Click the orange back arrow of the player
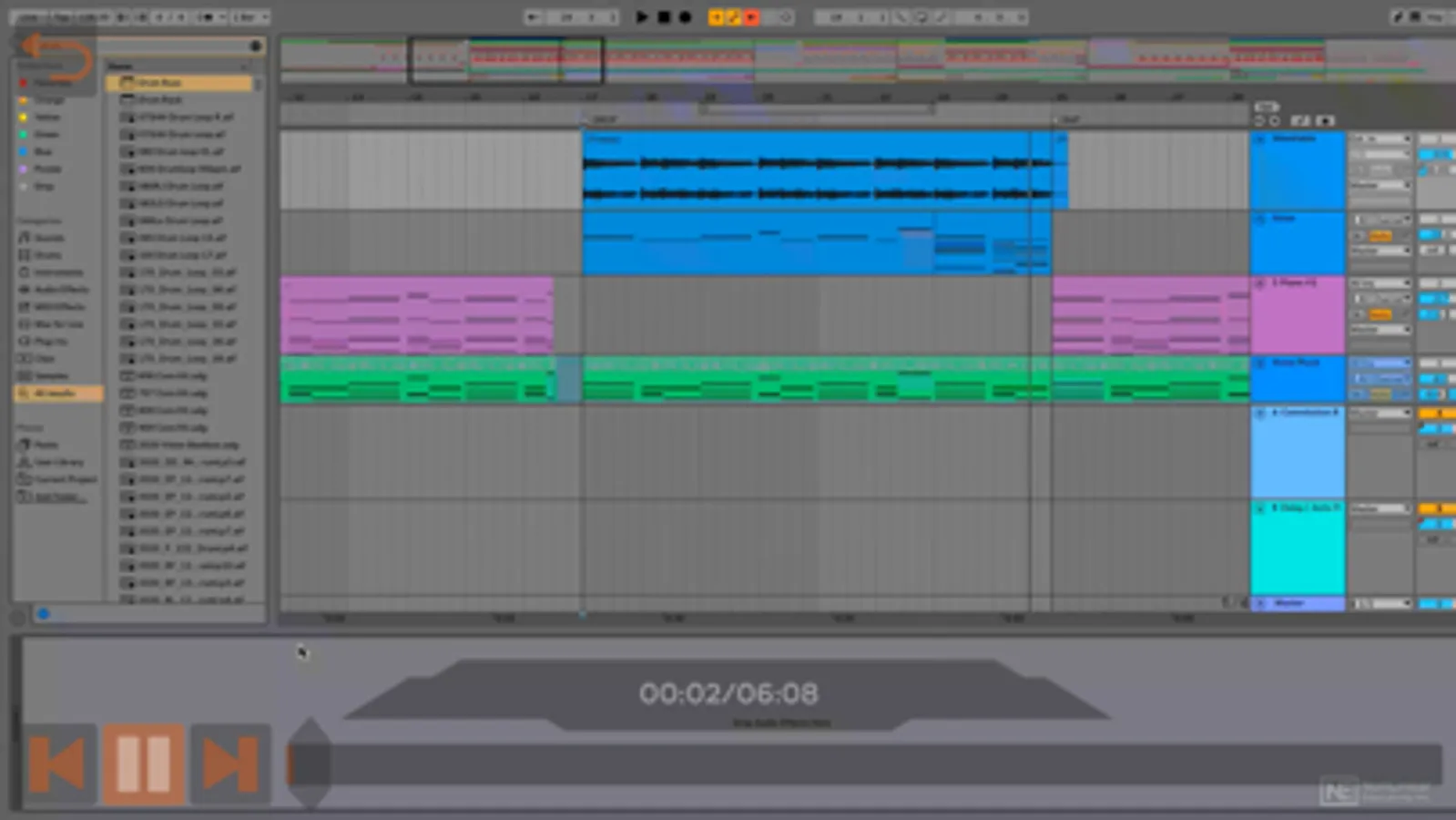Screen dimensions: 1456x820 click(x=56, y=58)
